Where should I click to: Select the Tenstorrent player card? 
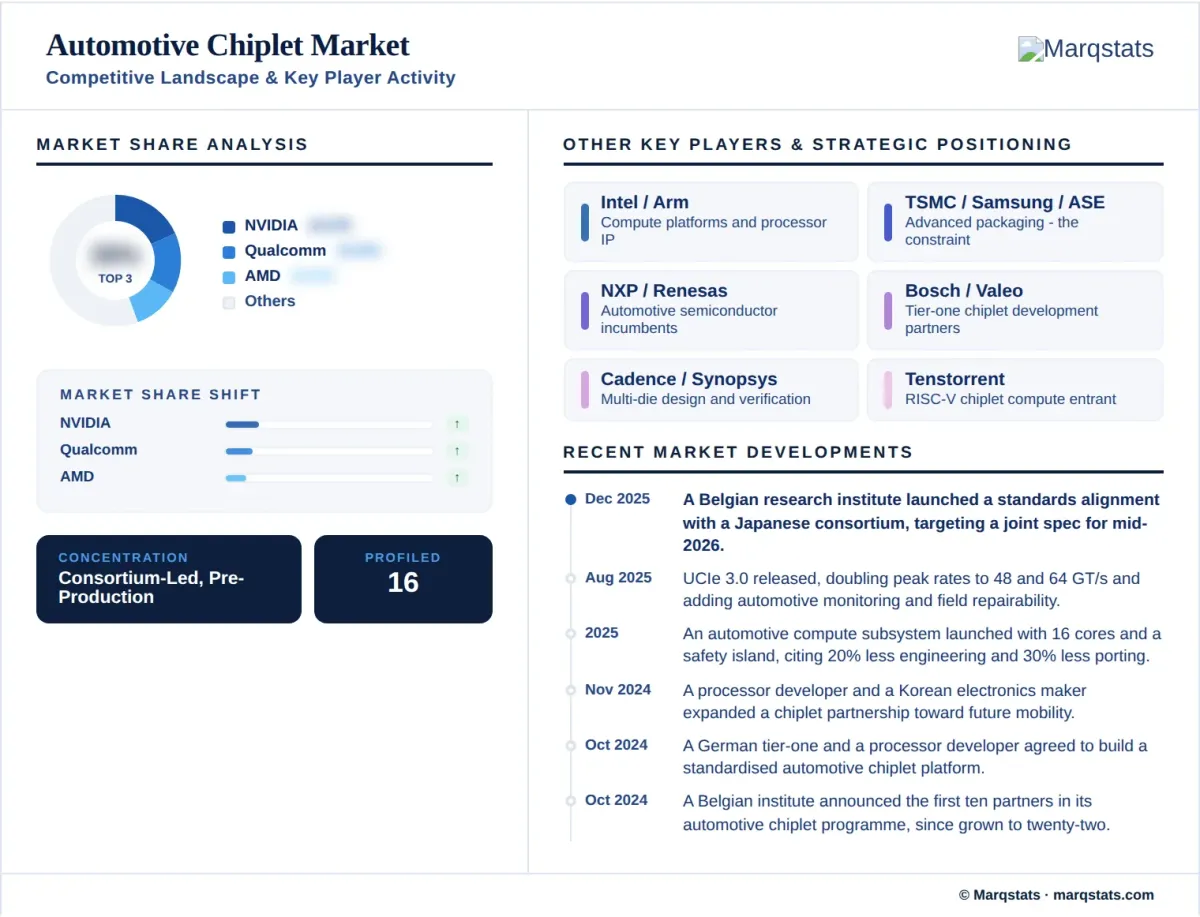pyautogui.click(x=1015, y=389)
